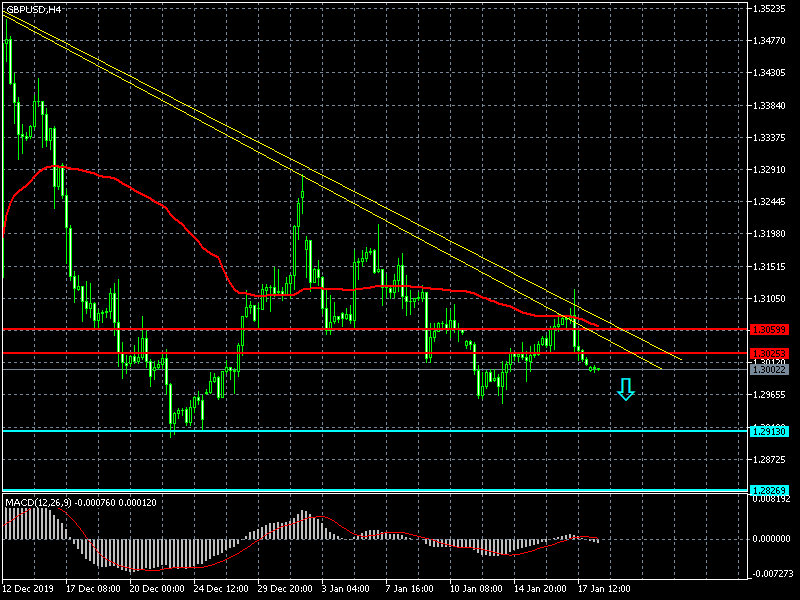Click the 10 Jan 08:00 time label

[x=477, y=589]
